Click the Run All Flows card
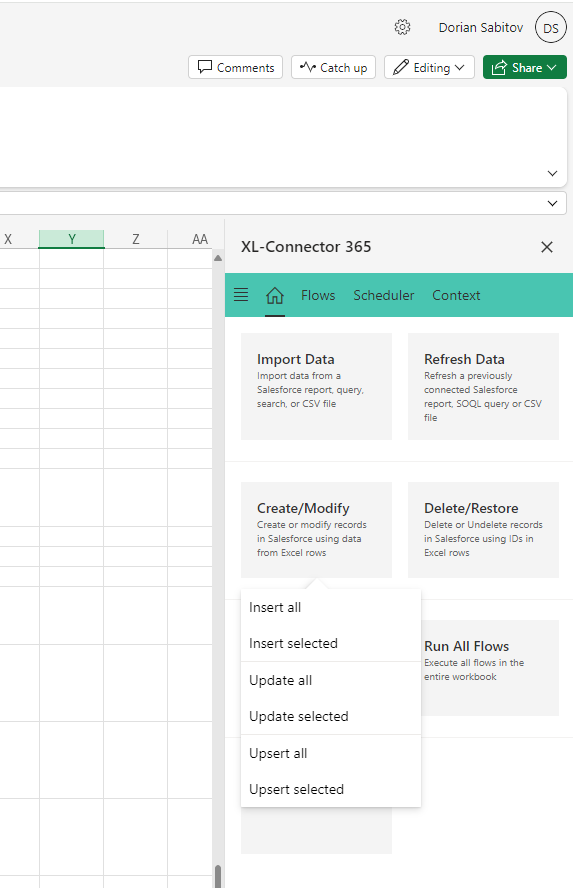Viewport: 573px width, 888px height. [490, 668]
